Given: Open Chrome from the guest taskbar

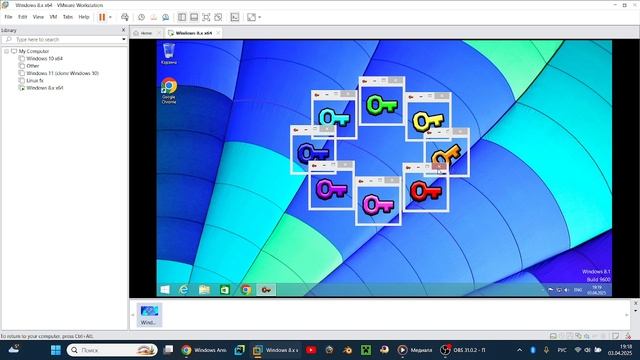Looking at the screenshot, I should coord(246,289).
